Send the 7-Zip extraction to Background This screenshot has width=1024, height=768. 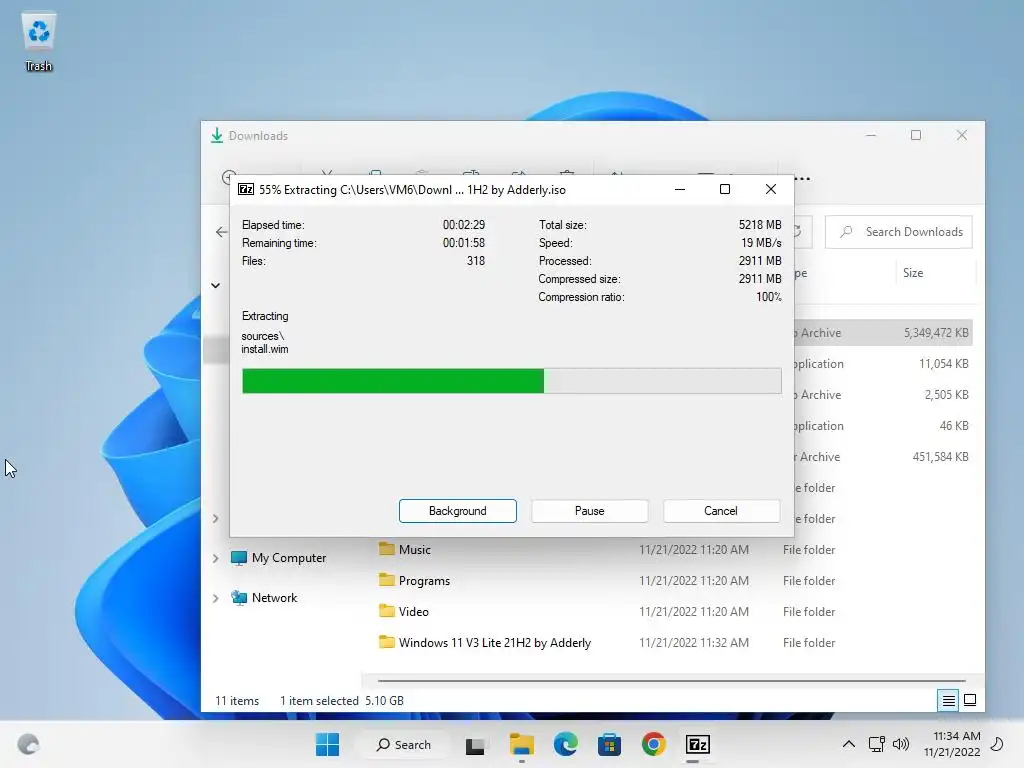[457, 511]
